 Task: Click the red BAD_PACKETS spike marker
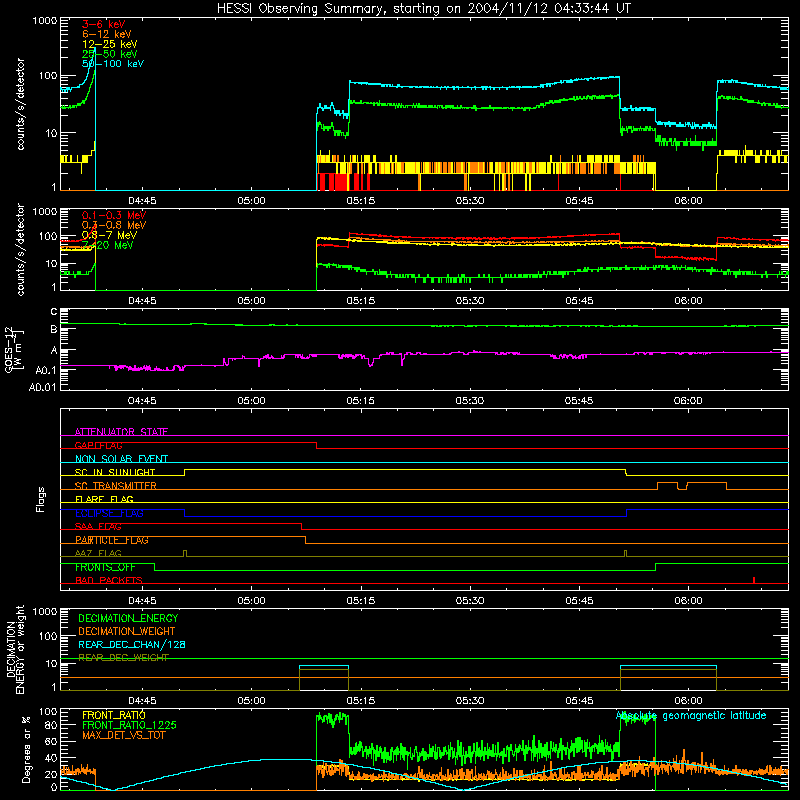(754, 580)
